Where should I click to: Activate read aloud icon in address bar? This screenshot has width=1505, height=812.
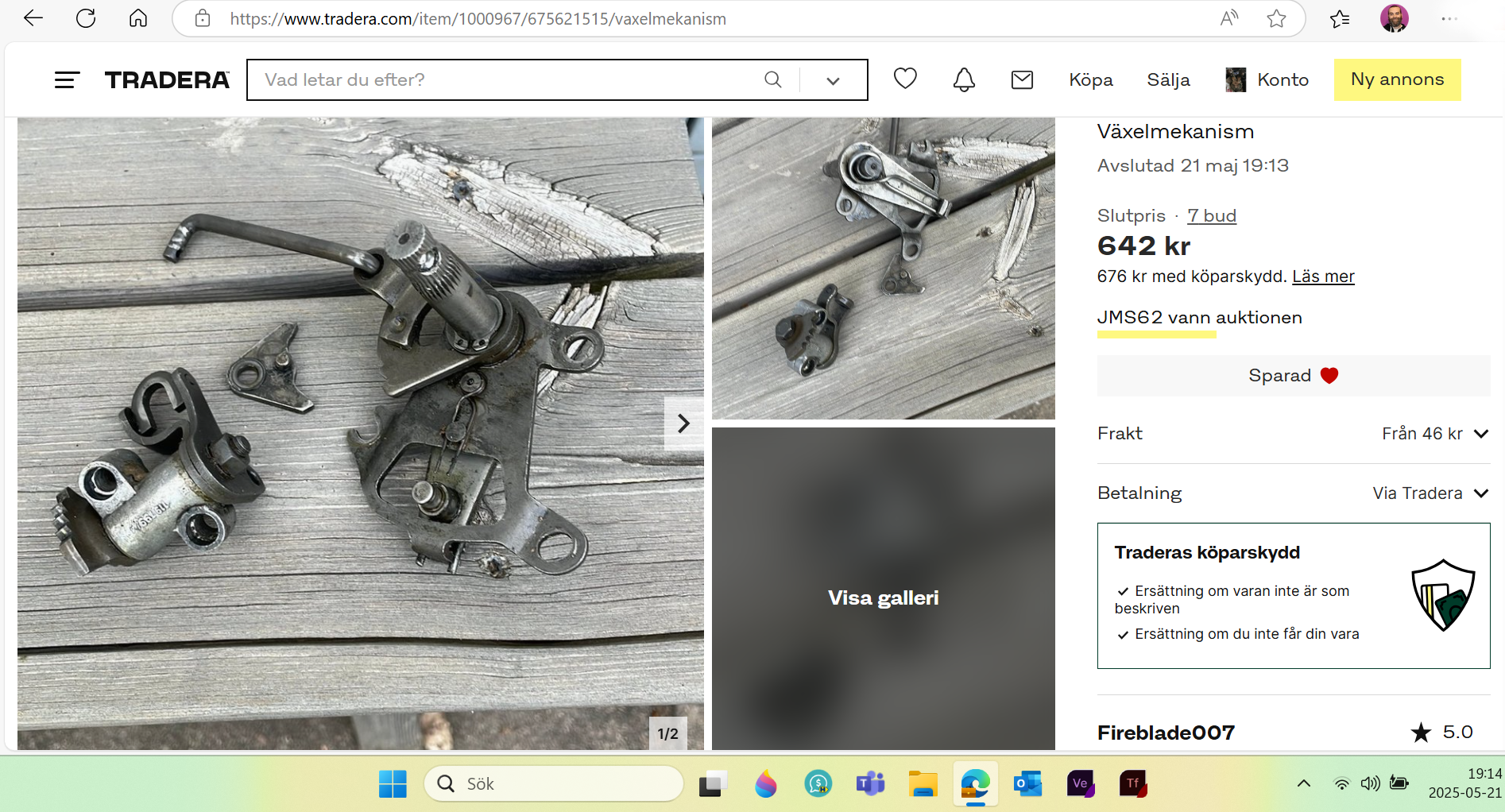point(1229,18)
